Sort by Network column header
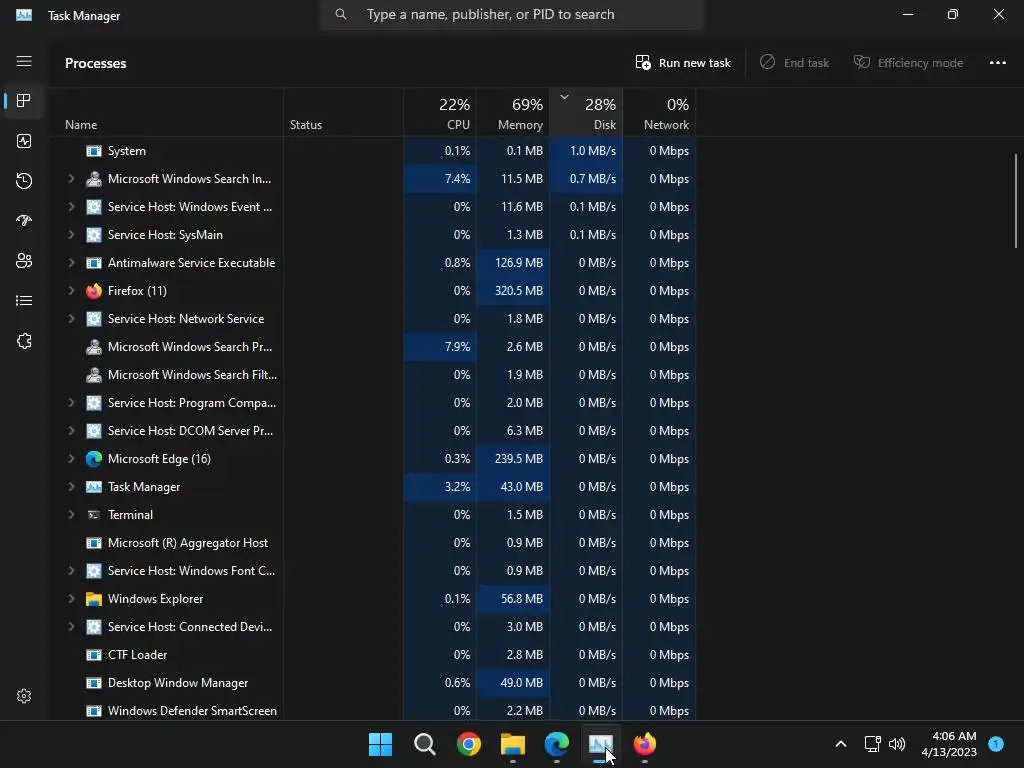Screen dimensions: 1024x768 (660, 113)
